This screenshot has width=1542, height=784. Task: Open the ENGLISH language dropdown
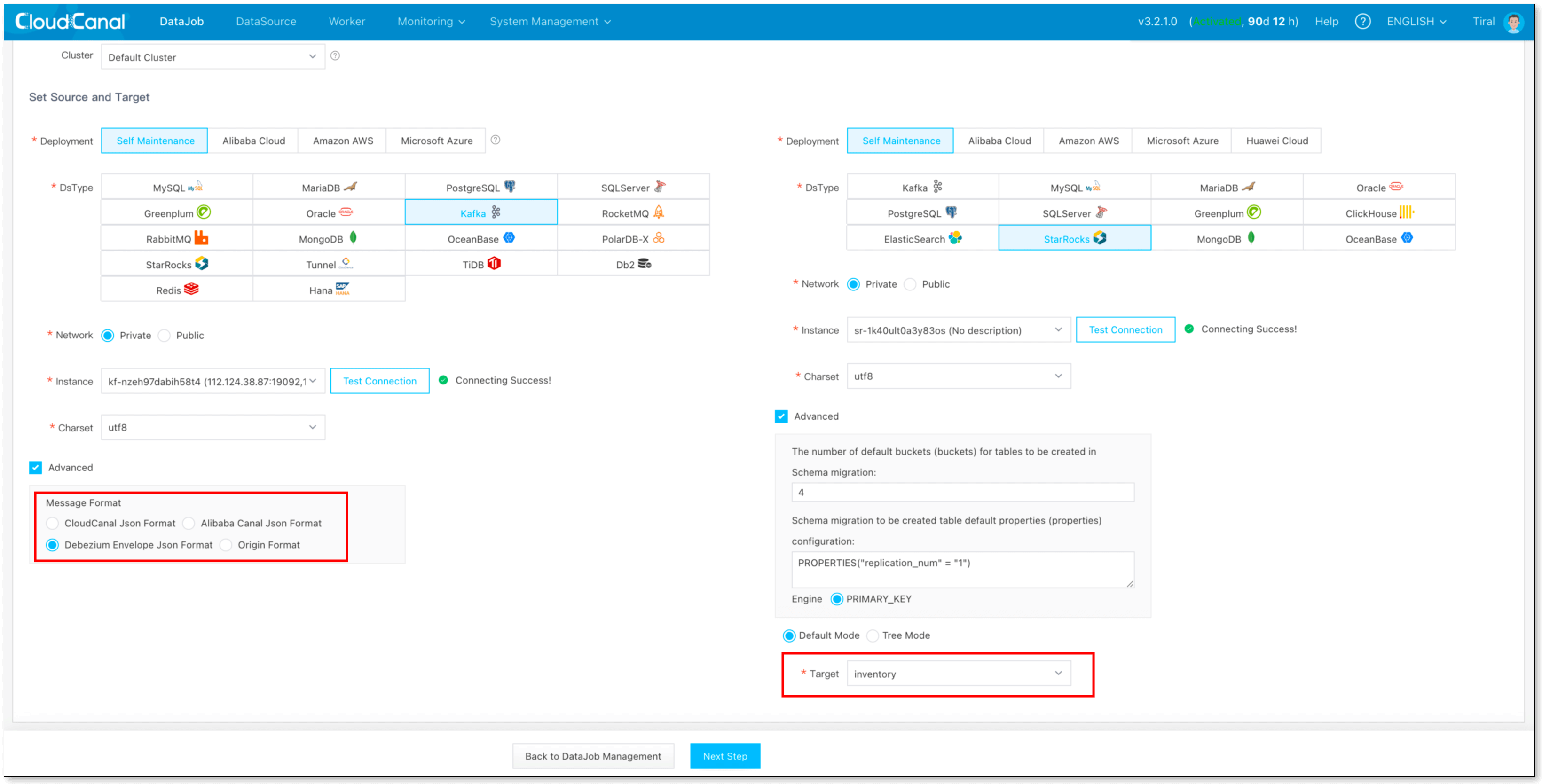[1416, 22]
